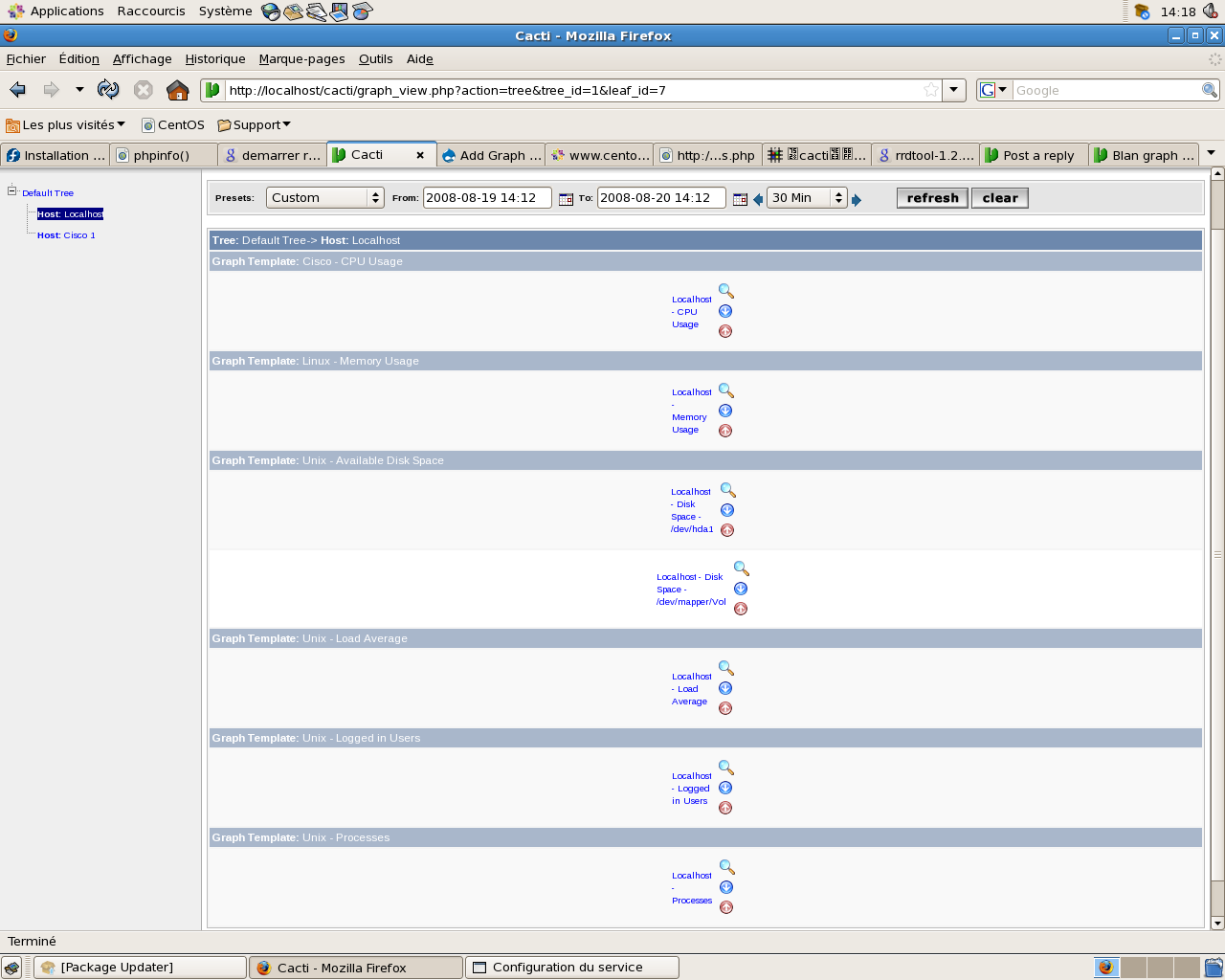
Task: Click the red arrow icon beside Logged in Users
Action: [x=725, y=808]
